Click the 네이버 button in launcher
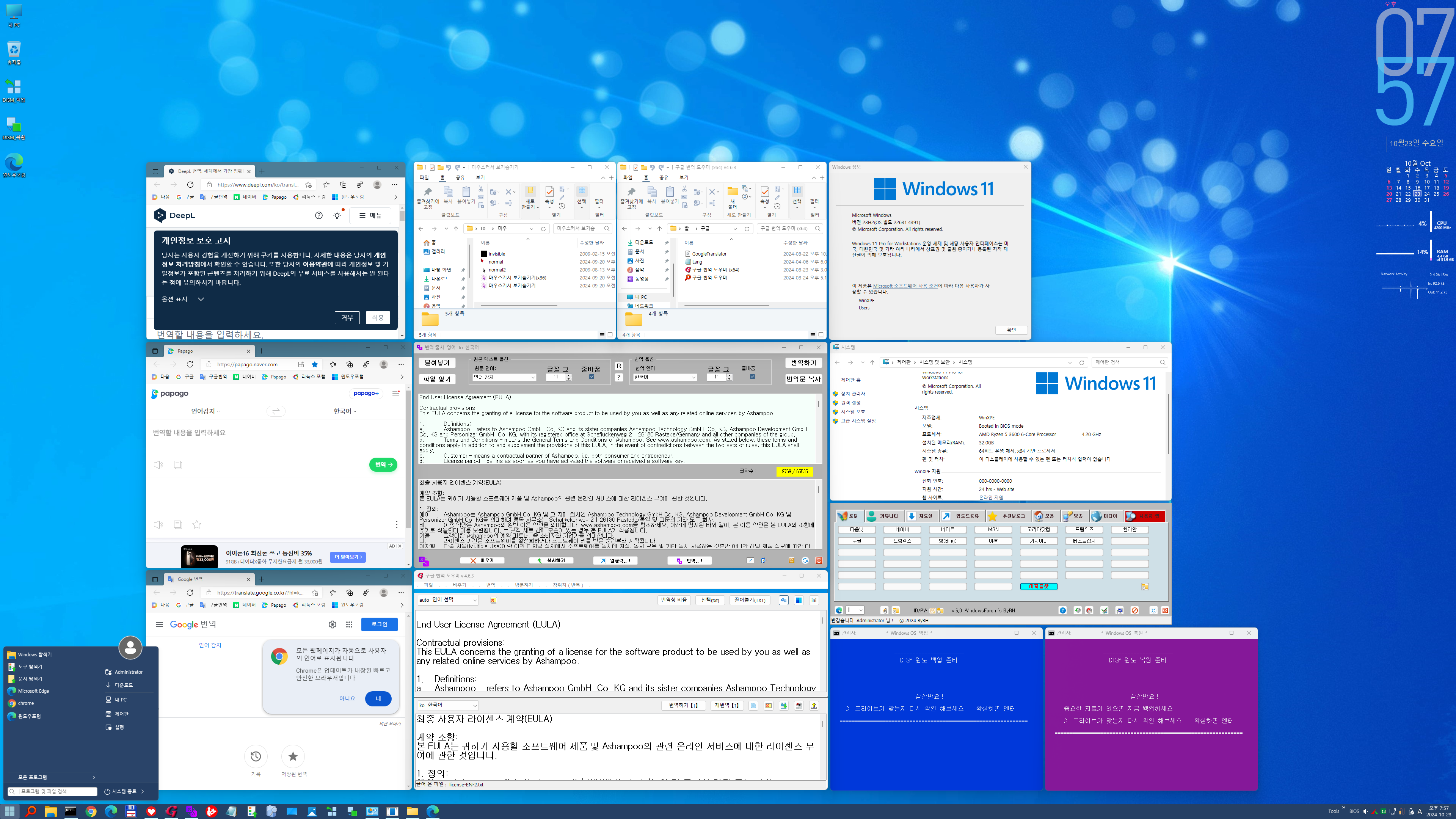The width and height of the screenshot is (1456, 819). tap(902, 530)
